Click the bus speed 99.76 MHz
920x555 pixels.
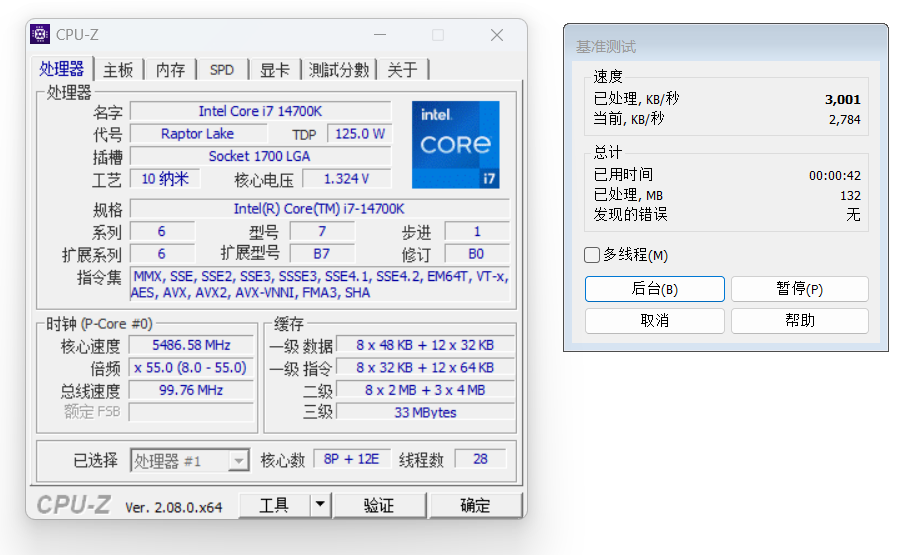pos(191,390)
